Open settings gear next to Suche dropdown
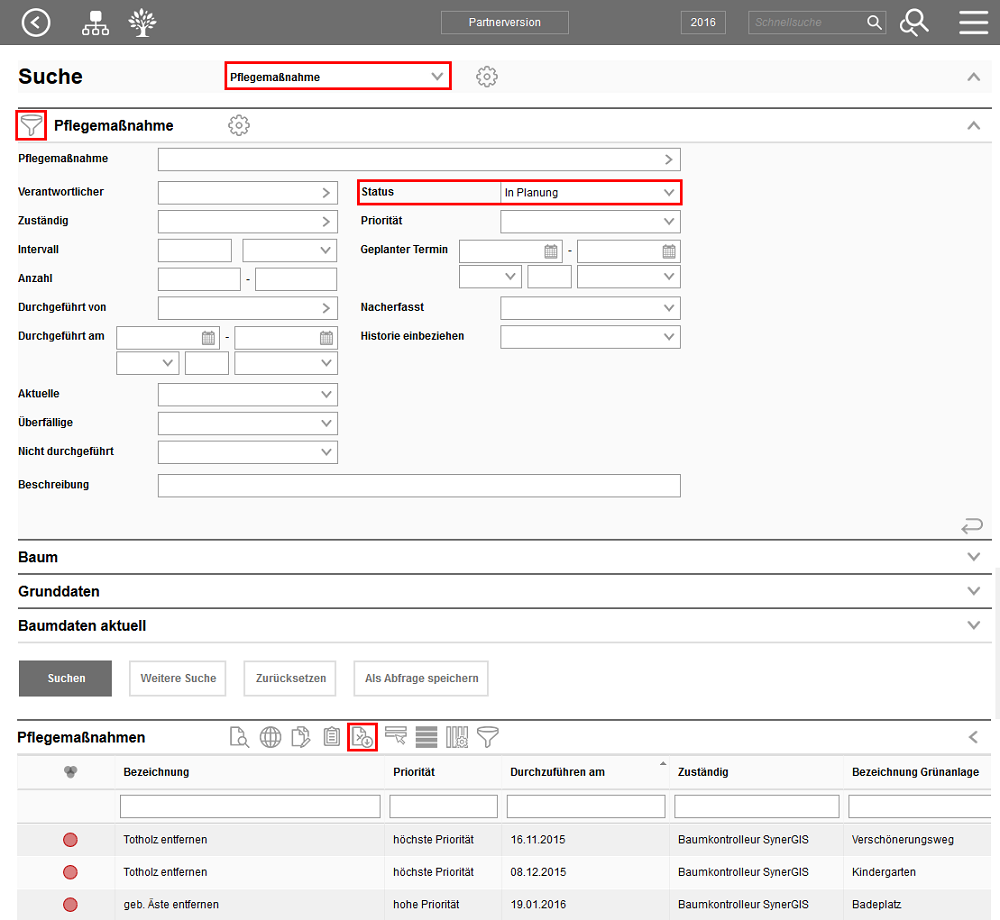 pos(487,77)
